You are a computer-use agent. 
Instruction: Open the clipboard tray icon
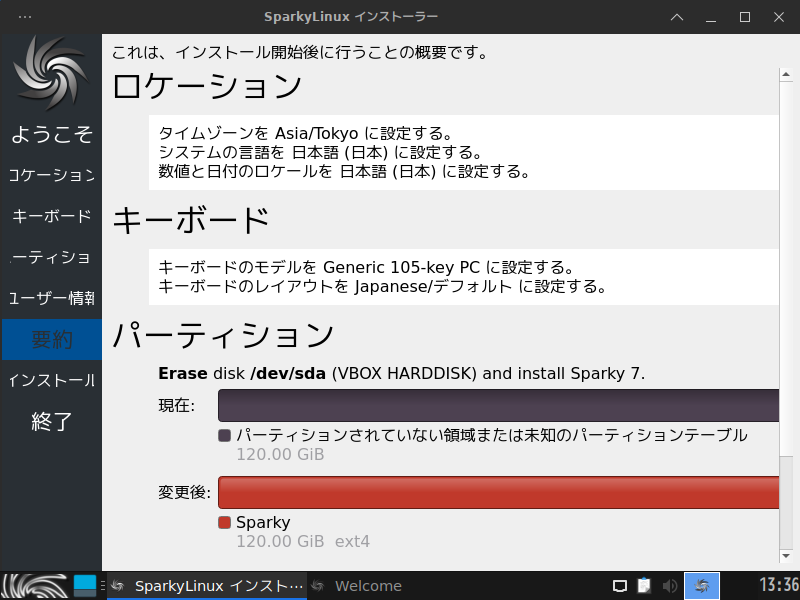pyautogui.click(x=644, y=586)
